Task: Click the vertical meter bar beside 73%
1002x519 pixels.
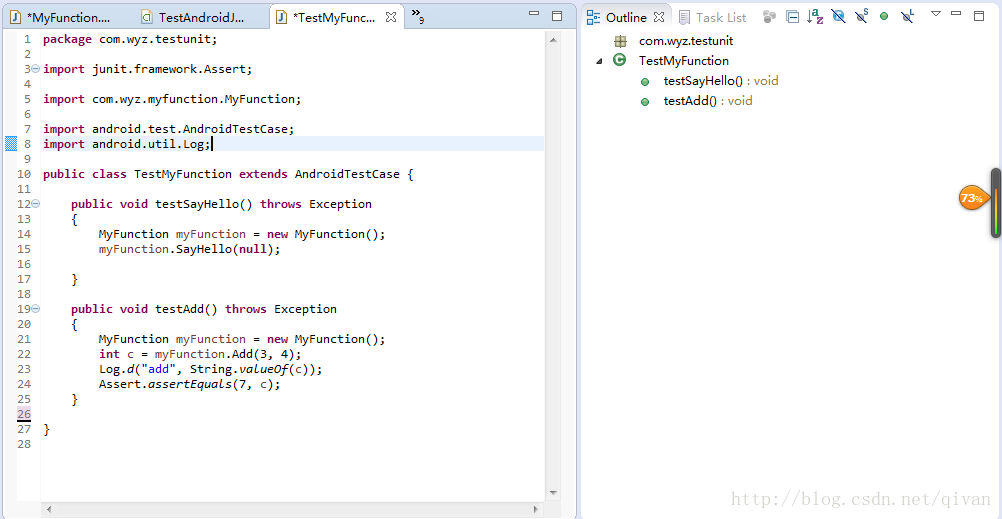Action: click(x=996, y=203)
